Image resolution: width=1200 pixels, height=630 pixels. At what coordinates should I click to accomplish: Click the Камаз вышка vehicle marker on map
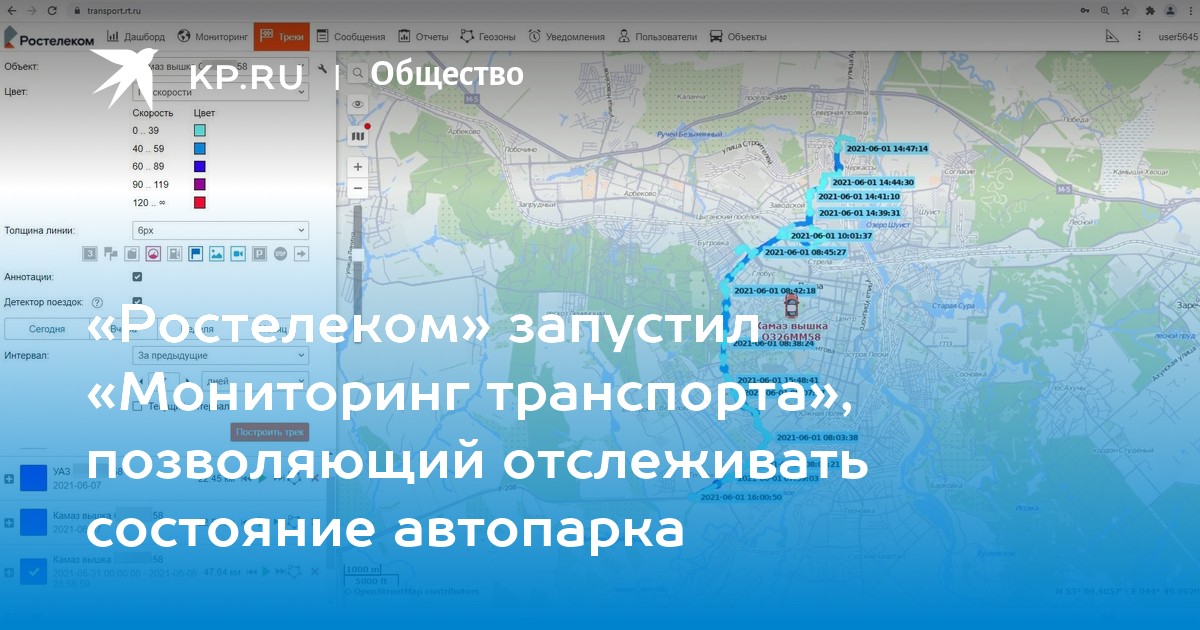click(792, 304)
